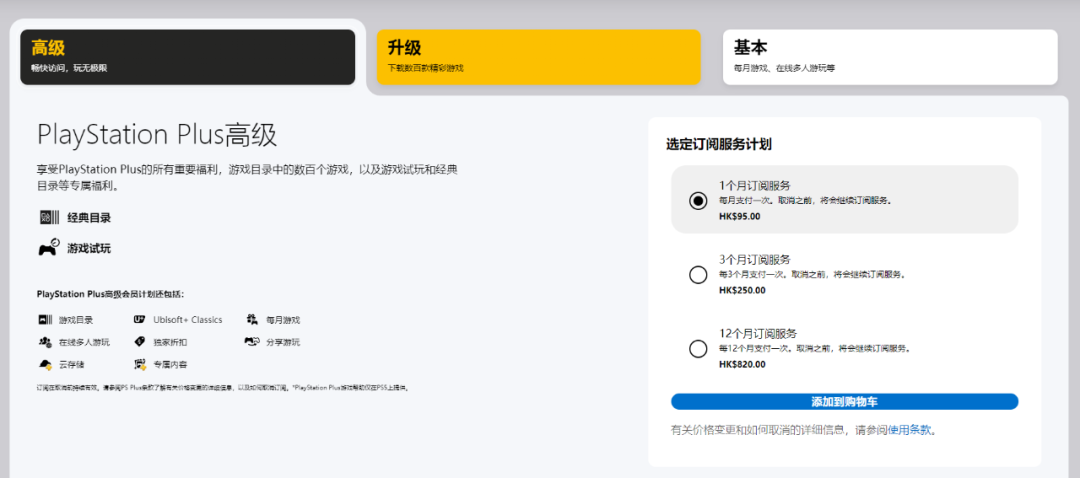Viewport: 1080px width, 478px height.
Task: Click the HK$820.00 price
Action: 742,364
